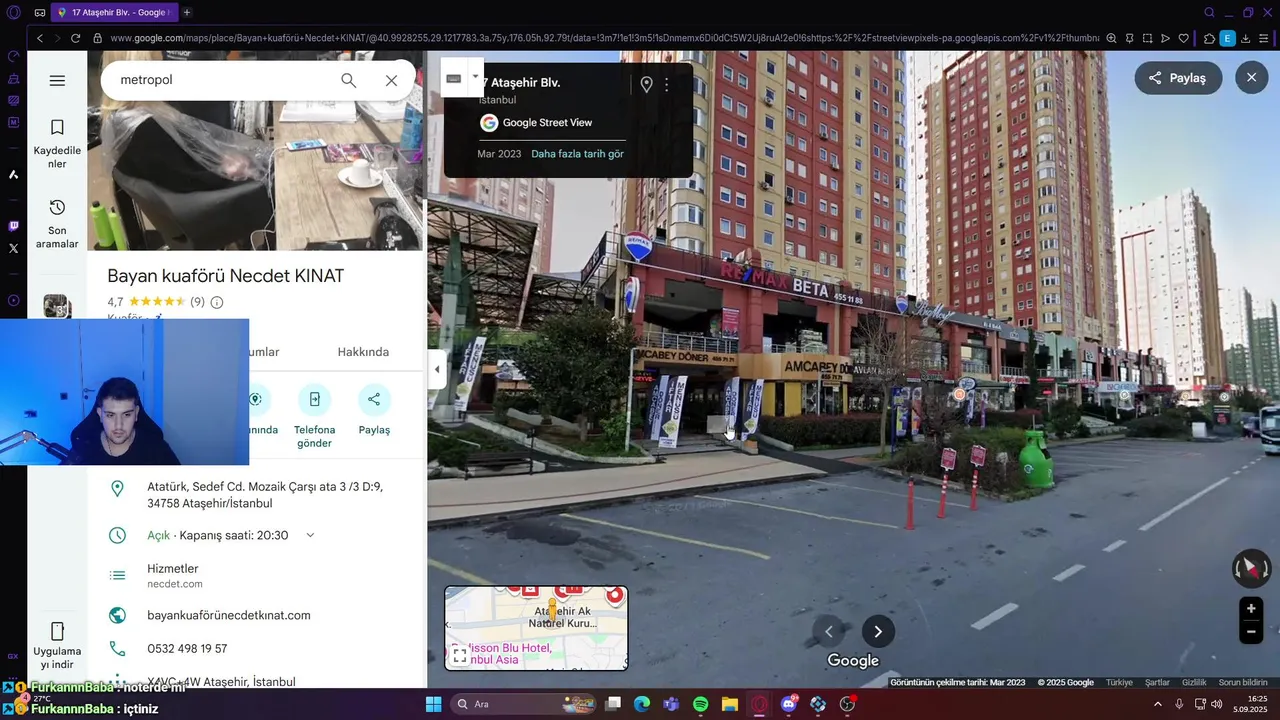Viewport: 1280px width, 720px height.
Task: Click Uygulamayı indir button
Action: pyautogui.click(x=57, y=646)
